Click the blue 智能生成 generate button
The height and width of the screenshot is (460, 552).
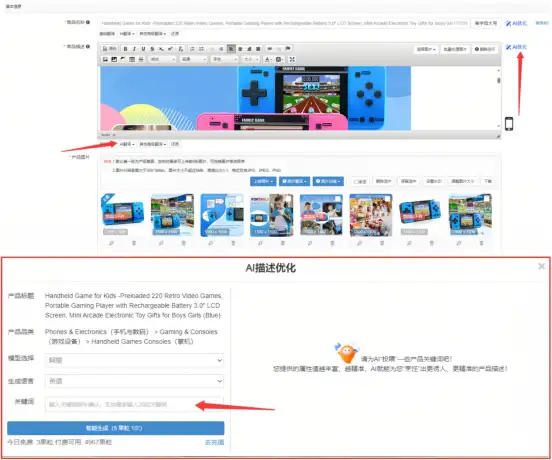click(115, 428)
